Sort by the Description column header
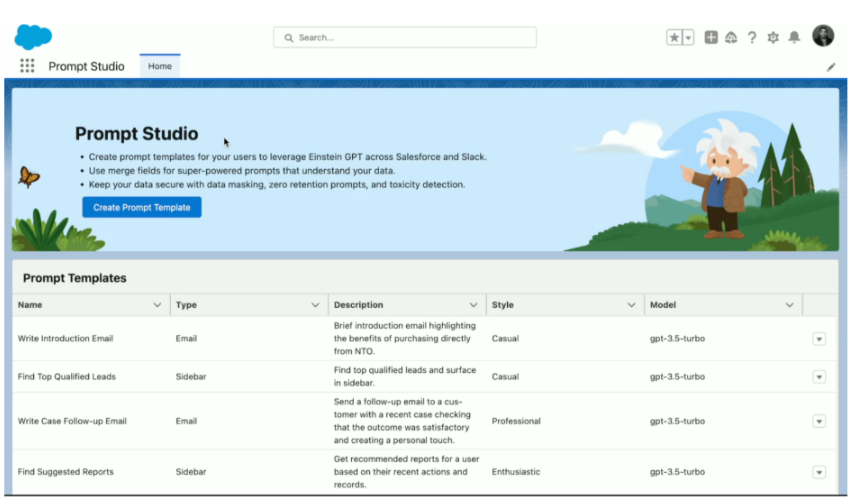 (358, 305)
